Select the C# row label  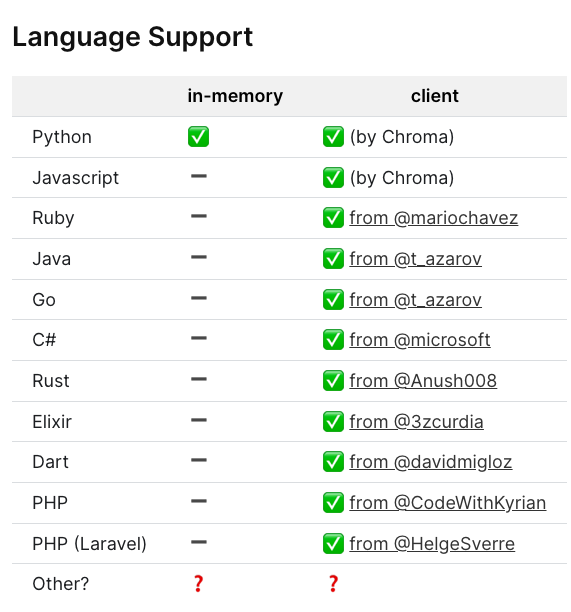[44, 340]
